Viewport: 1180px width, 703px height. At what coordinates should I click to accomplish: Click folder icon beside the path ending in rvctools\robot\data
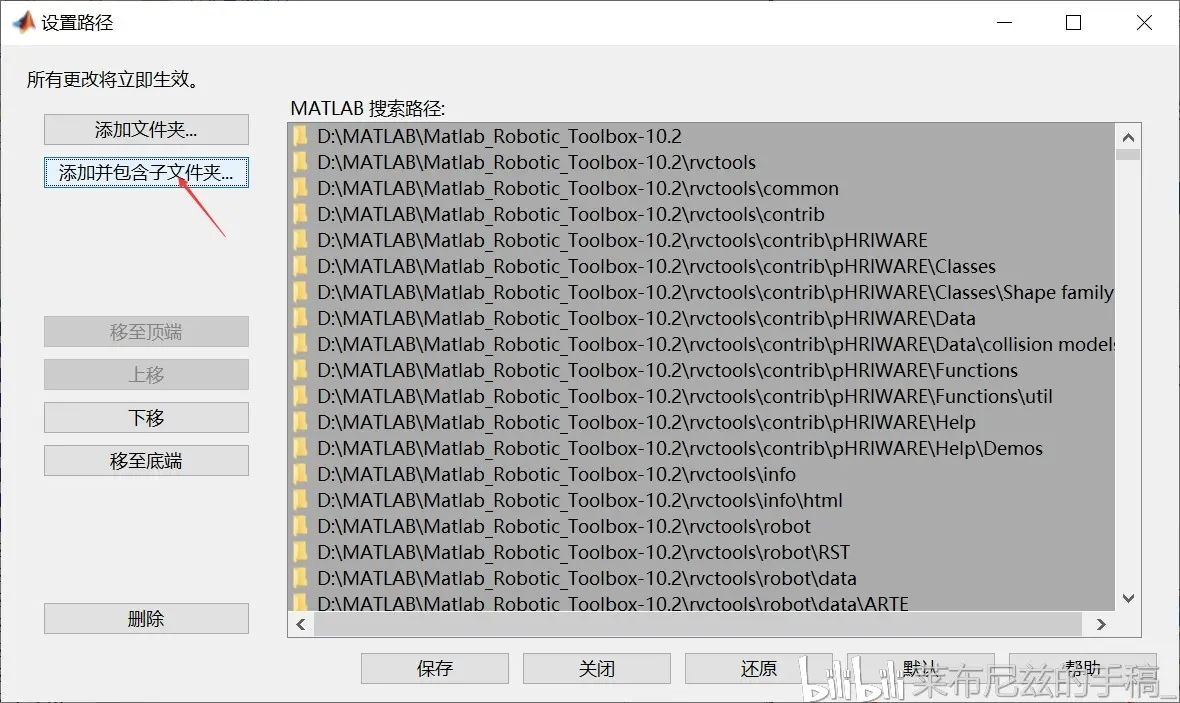[300, 577]
